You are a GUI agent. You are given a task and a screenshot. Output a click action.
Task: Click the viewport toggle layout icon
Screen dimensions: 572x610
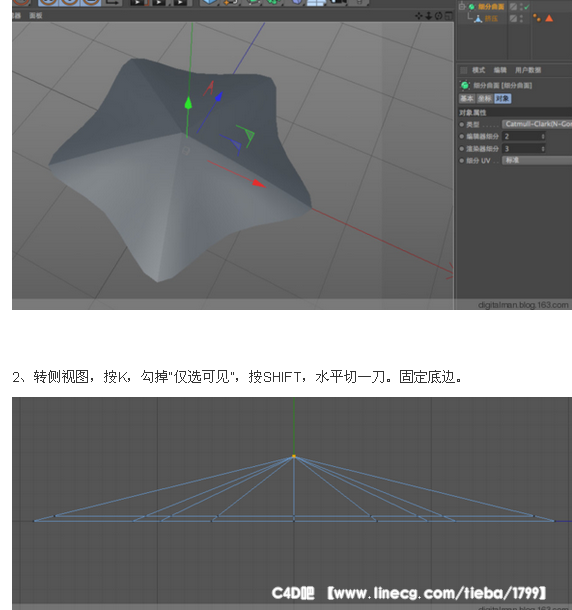coord(449,16)
